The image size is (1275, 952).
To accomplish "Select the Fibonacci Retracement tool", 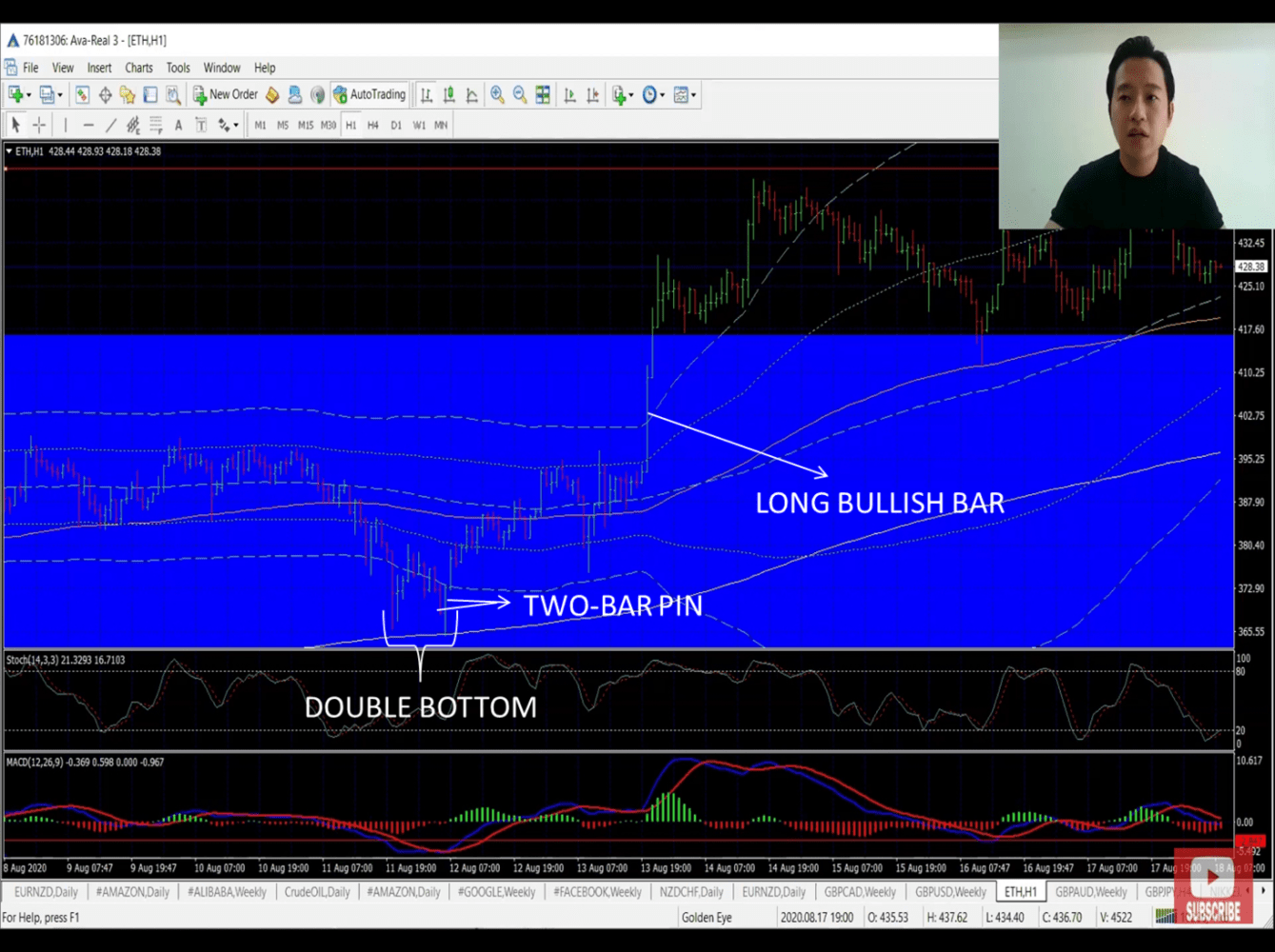I will pos(156,125).
